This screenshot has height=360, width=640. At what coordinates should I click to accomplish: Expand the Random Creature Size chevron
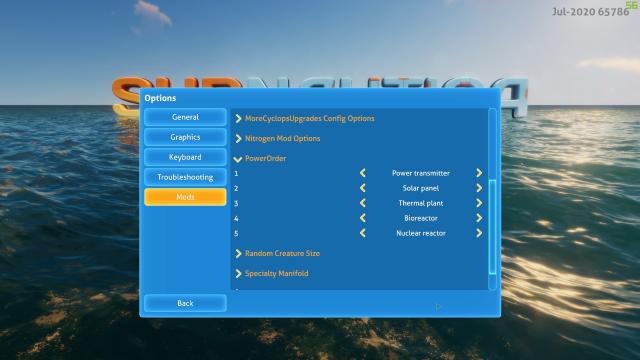238,253
